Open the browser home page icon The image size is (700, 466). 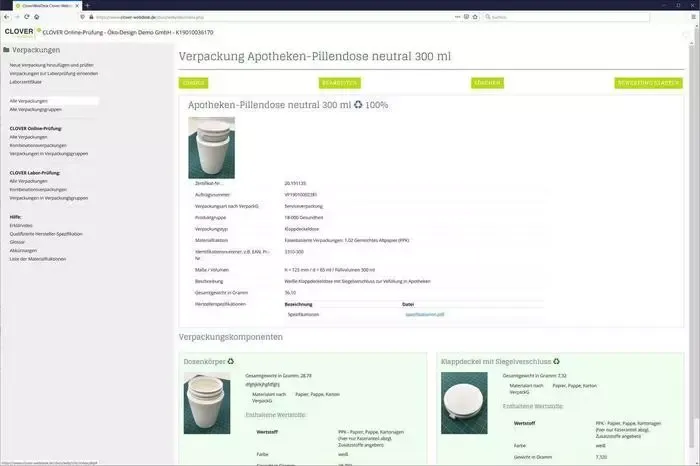click(x=37, y=17)
